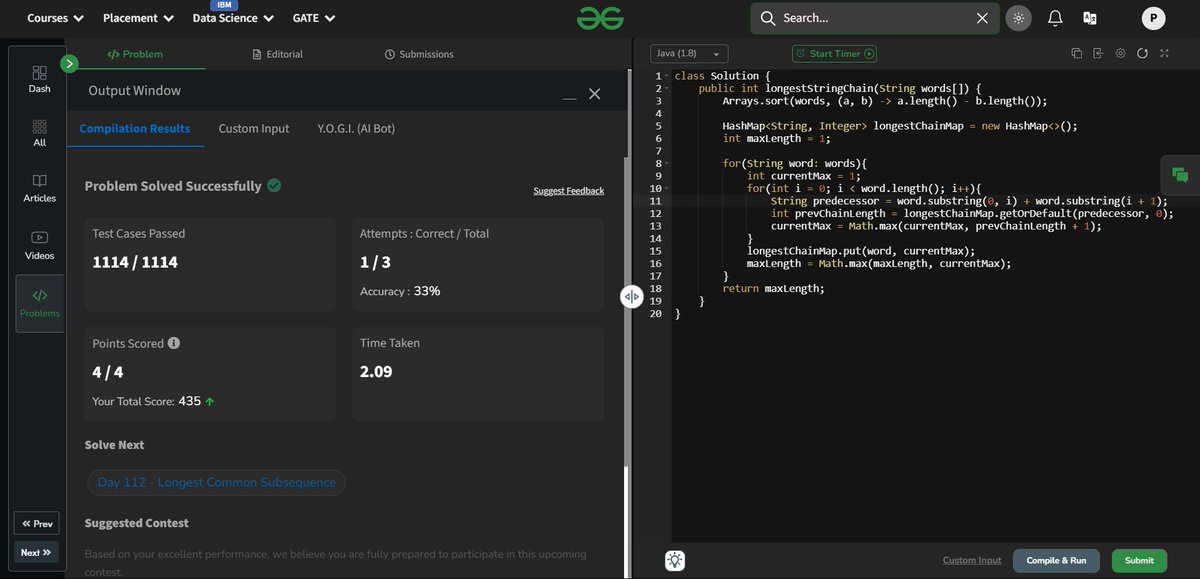Image resolution: width=1200 pixels, height=579 pixels.
Task: Open Problems in the left sidebar
Action: 39,303
